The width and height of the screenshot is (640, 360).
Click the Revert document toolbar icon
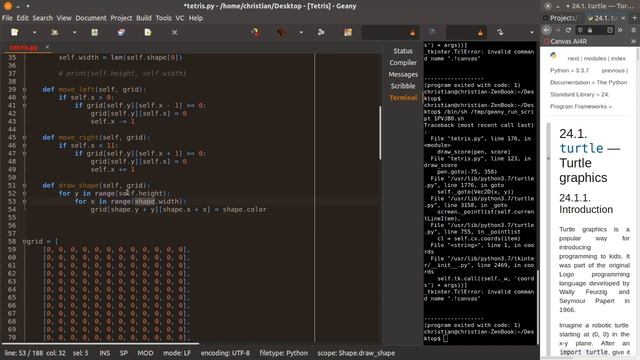point(148,32)
